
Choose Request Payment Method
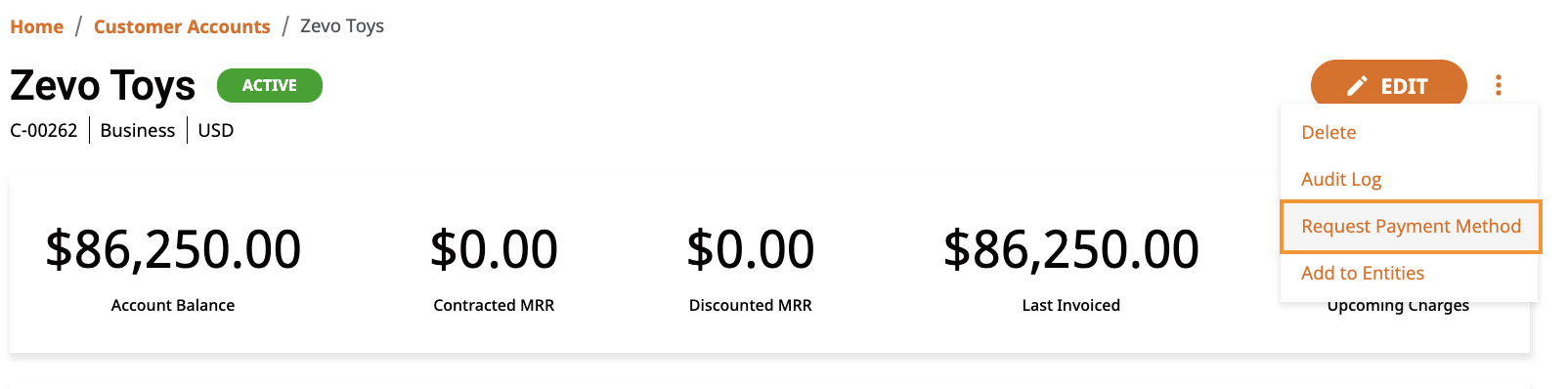pyautogui.click(x=1411, y=227)
